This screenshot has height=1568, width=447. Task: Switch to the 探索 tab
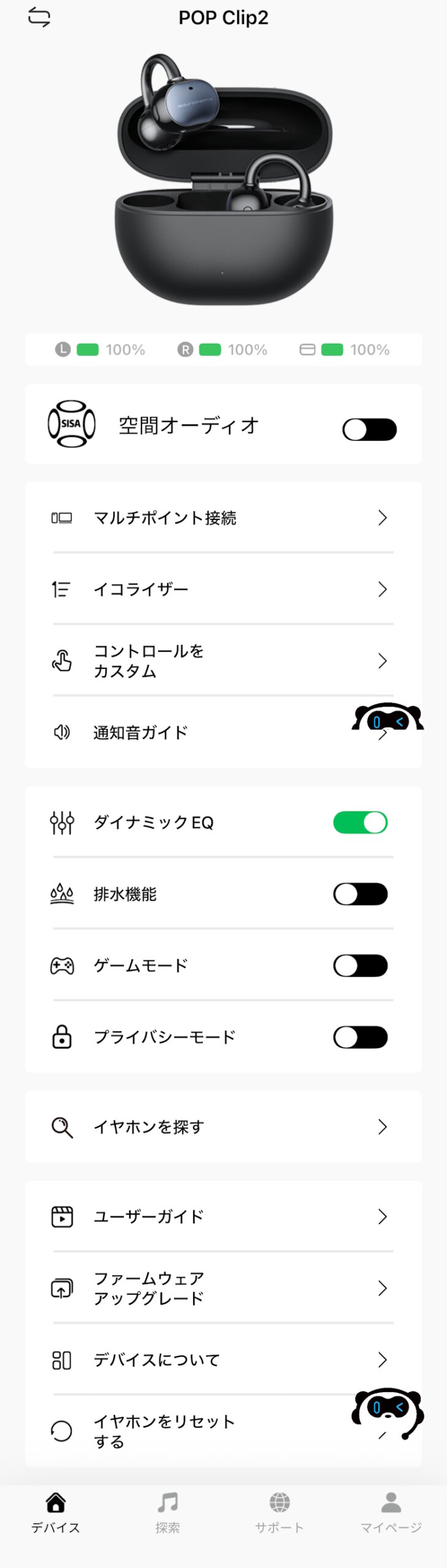point(167,1512)
